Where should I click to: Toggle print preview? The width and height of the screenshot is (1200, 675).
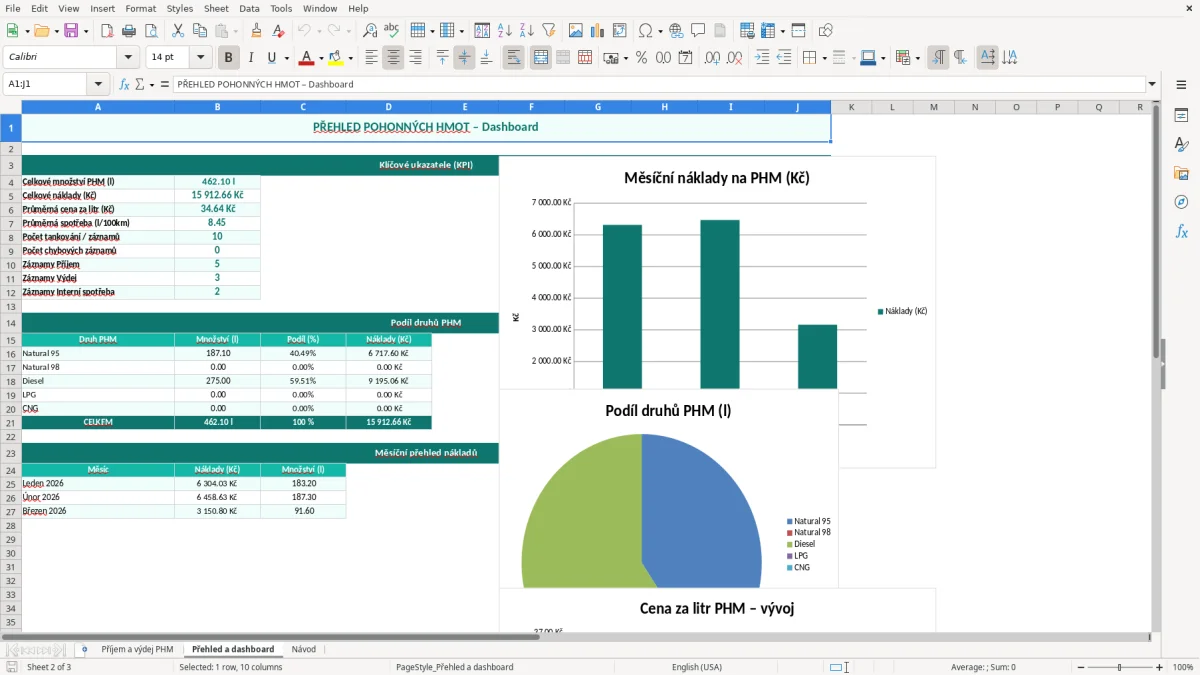tap(151, 31)
